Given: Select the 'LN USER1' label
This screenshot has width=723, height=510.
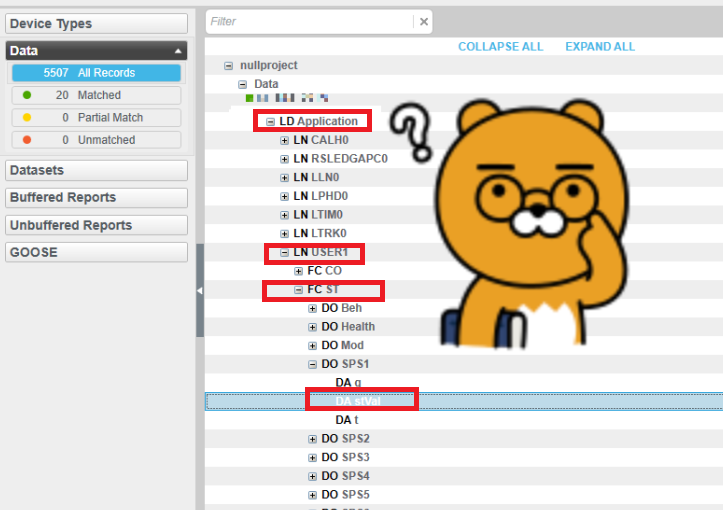Looking at the screenshot, I should pyautogui.click(x=320, y=252).
